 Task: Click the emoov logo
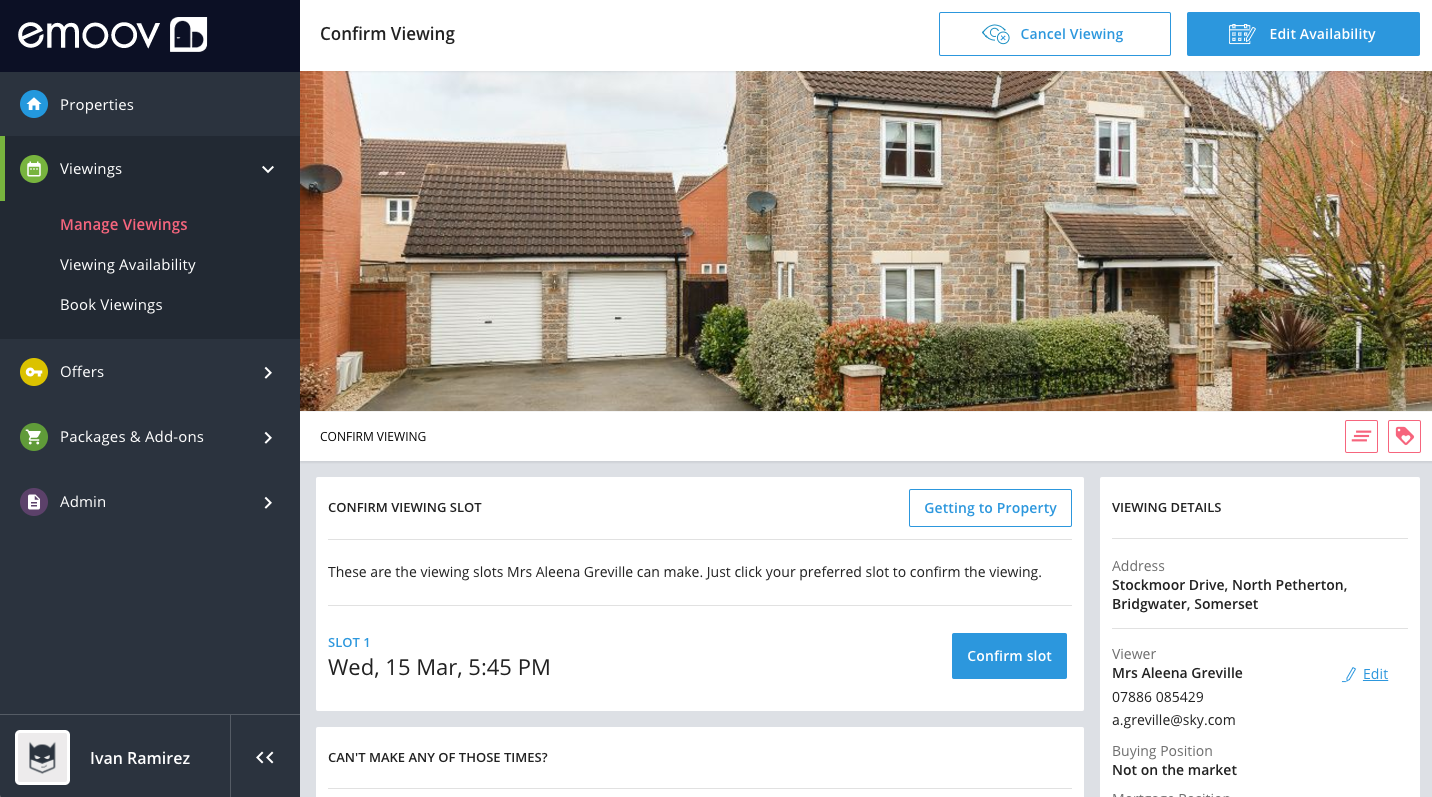pos(113,35)
